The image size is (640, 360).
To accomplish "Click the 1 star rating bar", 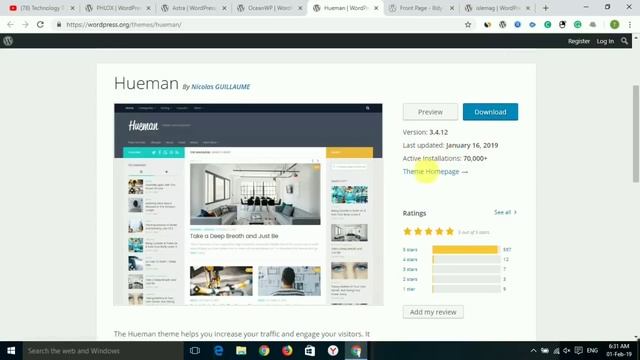I will 466,289.
